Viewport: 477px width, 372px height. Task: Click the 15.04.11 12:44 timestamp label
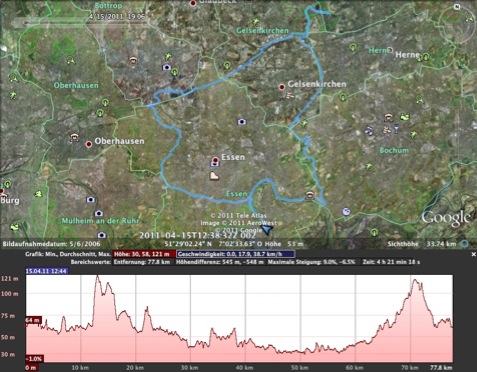tap(47, 271)
